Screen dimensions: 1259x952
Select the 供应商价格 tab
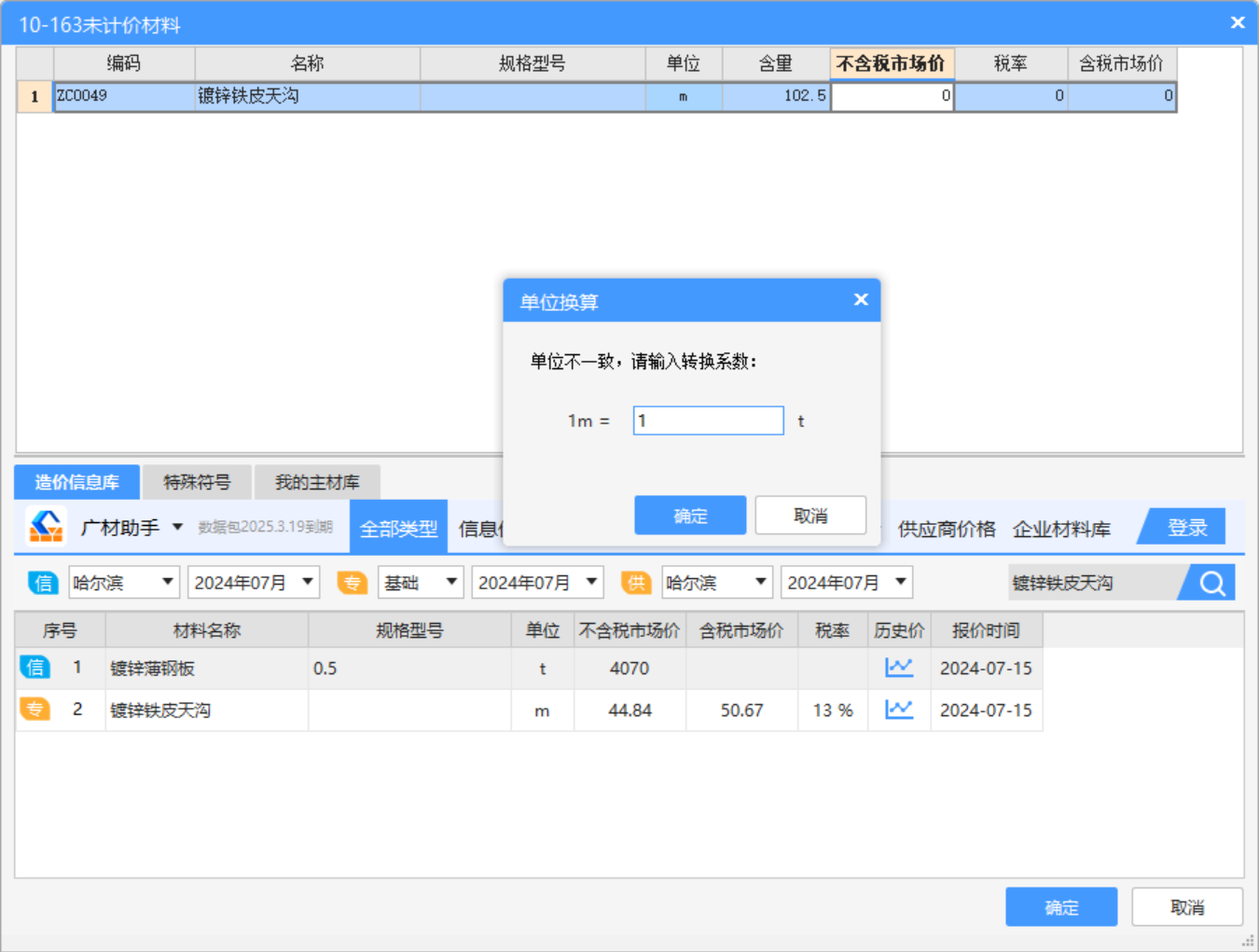click(947, 529)
